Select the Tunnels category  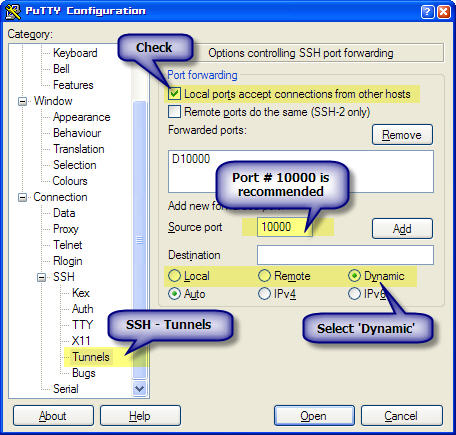pyautogui.click(x=91, y=357)
